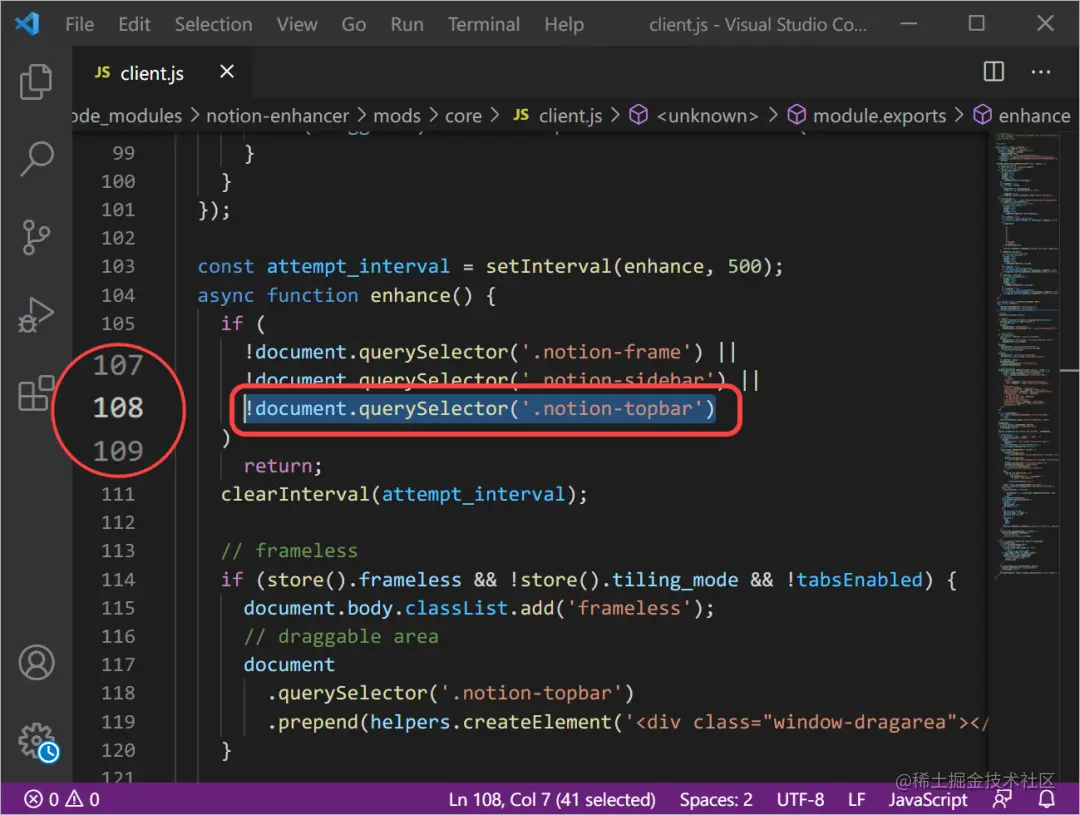The image size is (1080, 815).
Task: Click the JS file icon on the client.js tab
Action: point(102,72)
